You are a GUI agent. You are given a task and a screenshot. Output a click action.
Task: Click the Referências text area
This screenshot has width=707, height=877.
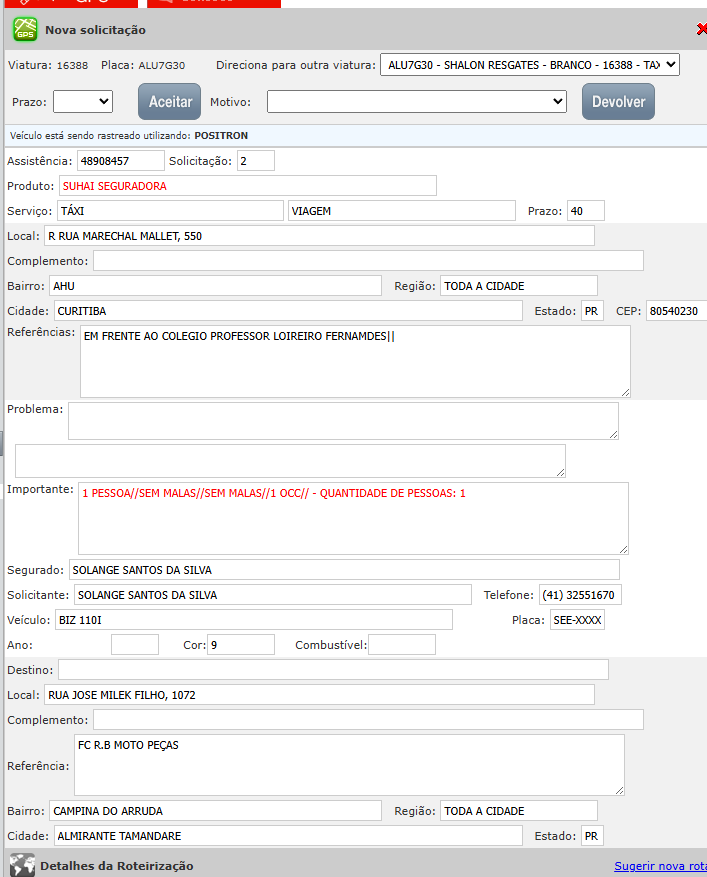[x=355, y=362]
